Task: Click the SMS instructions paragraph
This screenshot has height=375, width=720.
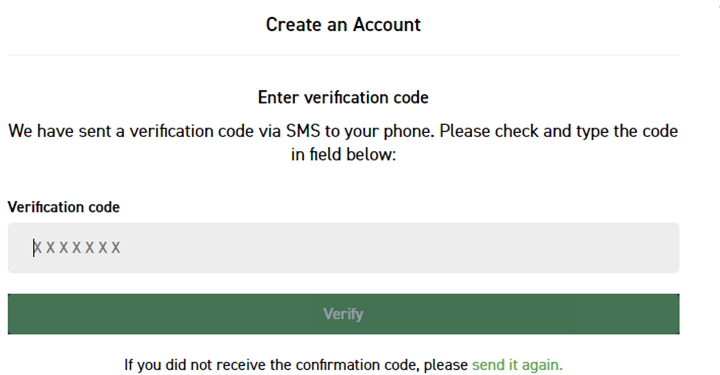Action: pos(343,143)
